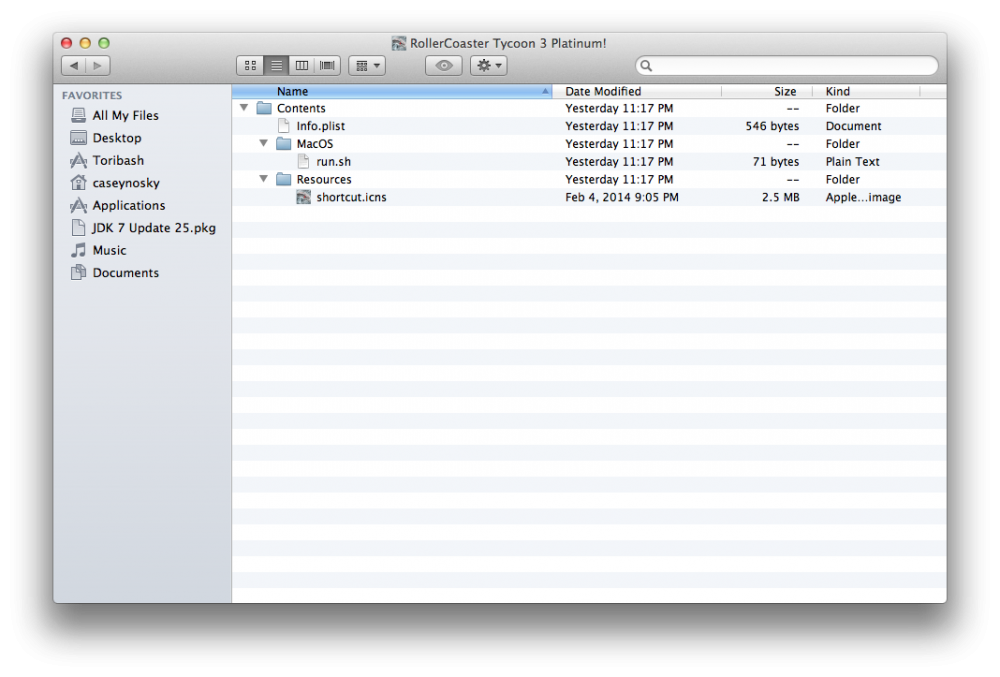Open the Arrange items dropdown

tap(366, 66)
